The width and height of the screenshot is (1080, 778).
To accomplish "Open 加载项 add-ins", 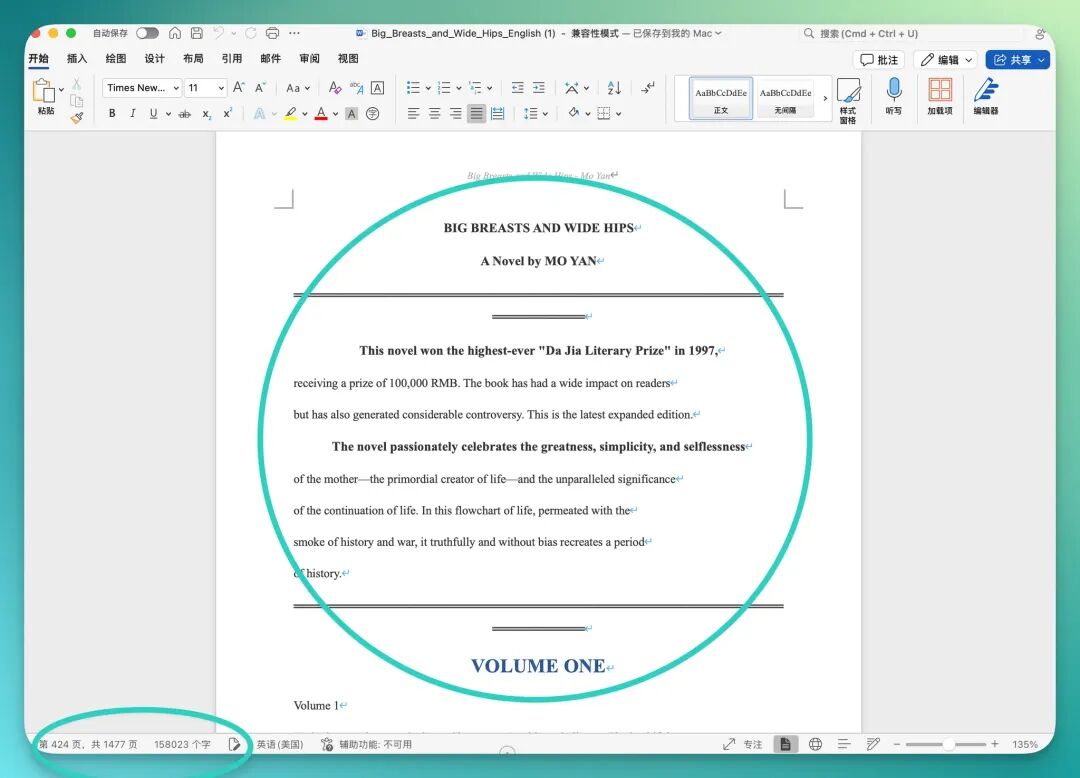I will click(x=939, y=96).
